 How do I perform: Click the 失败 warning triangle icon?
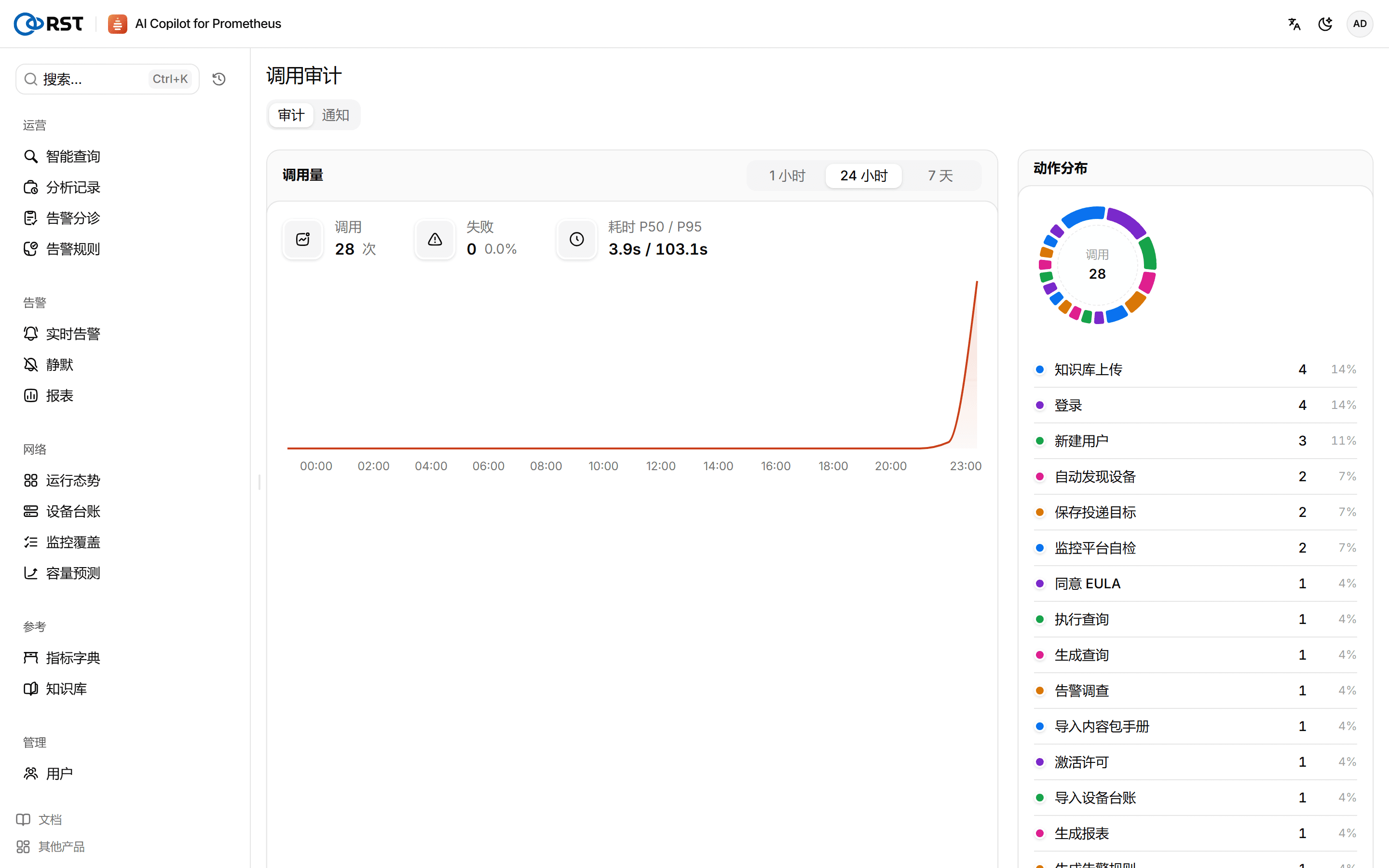(435, 239)
